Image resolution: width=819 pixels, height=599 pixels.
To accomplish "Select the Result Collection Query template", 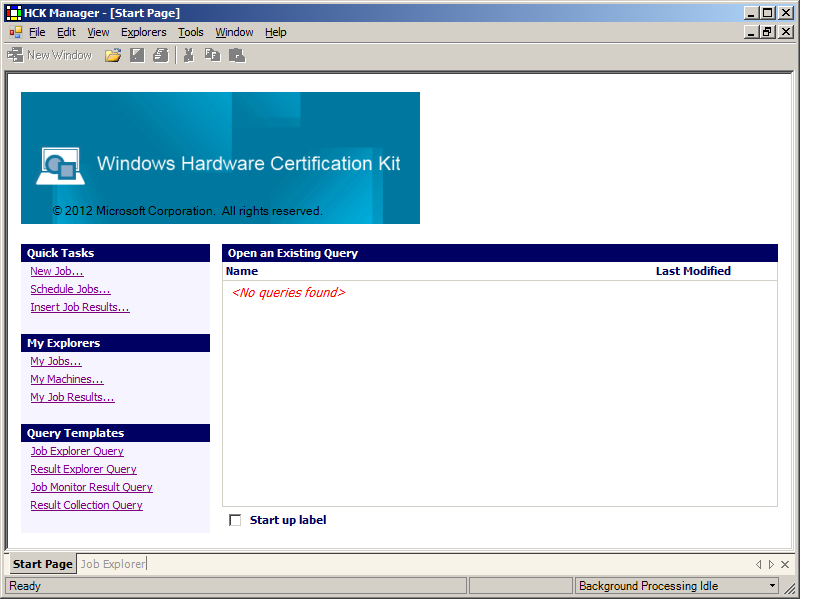I will click(x=86, y=505).
